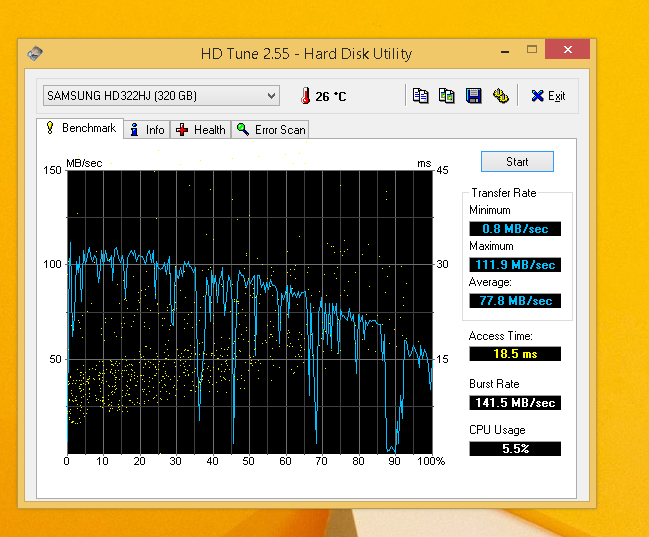Open the options icon in the toolbar
Screen dimensions: 649x537
pos(500,96)
